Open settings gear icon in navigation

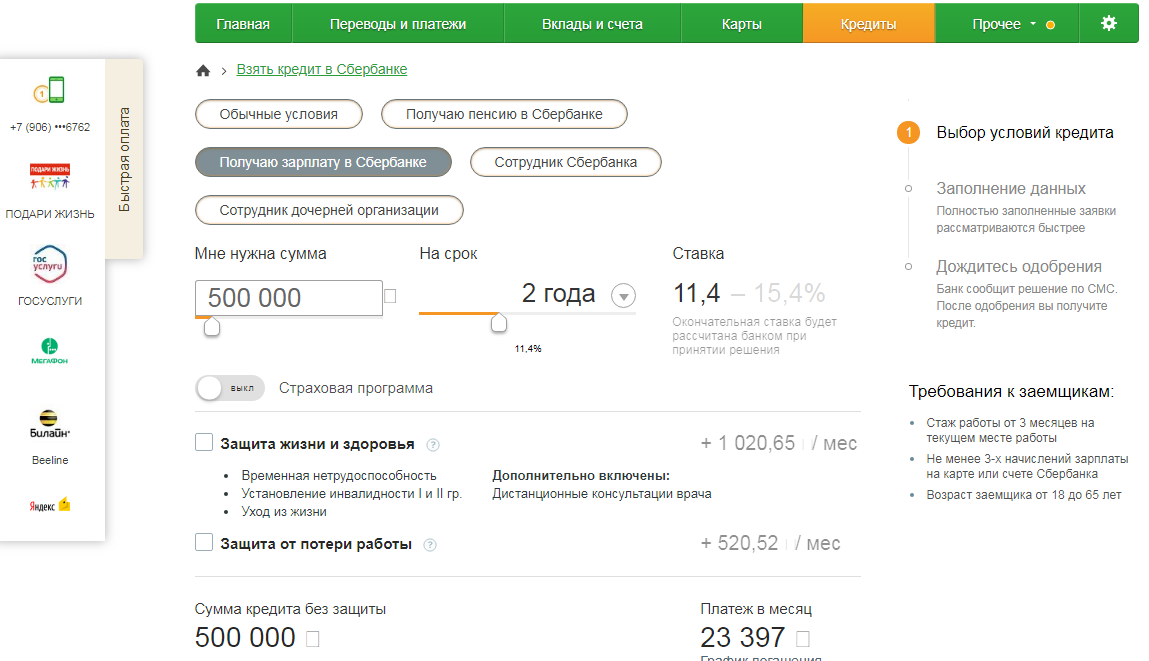pos(1108,24)
